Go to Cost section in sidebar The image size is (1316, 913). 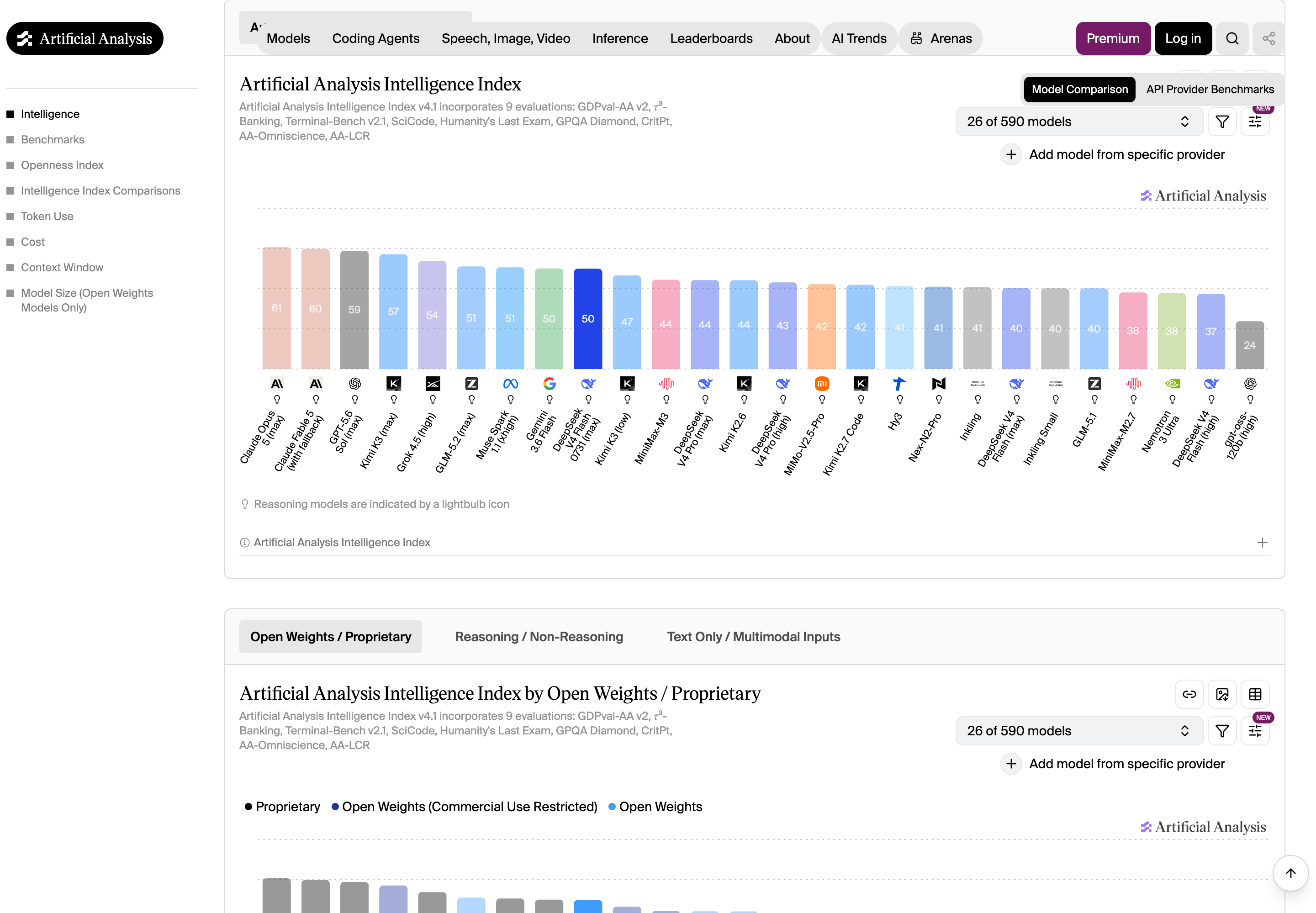(x=32, y=242)
